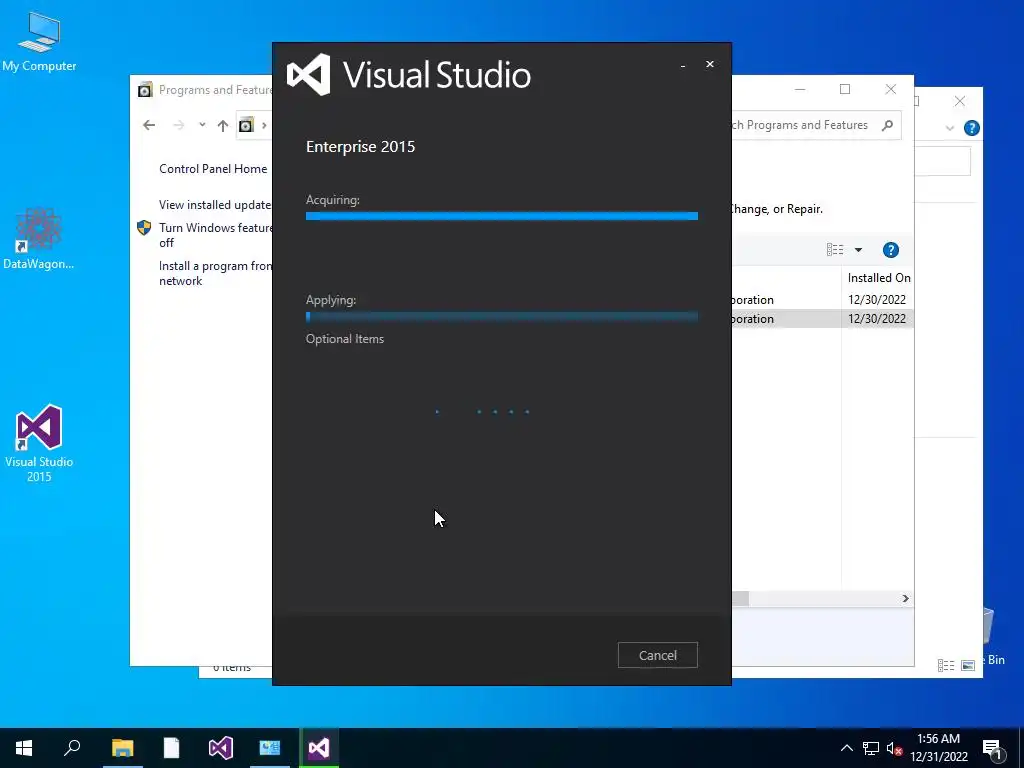Switch to large icons view in rear window

point(968,665)
